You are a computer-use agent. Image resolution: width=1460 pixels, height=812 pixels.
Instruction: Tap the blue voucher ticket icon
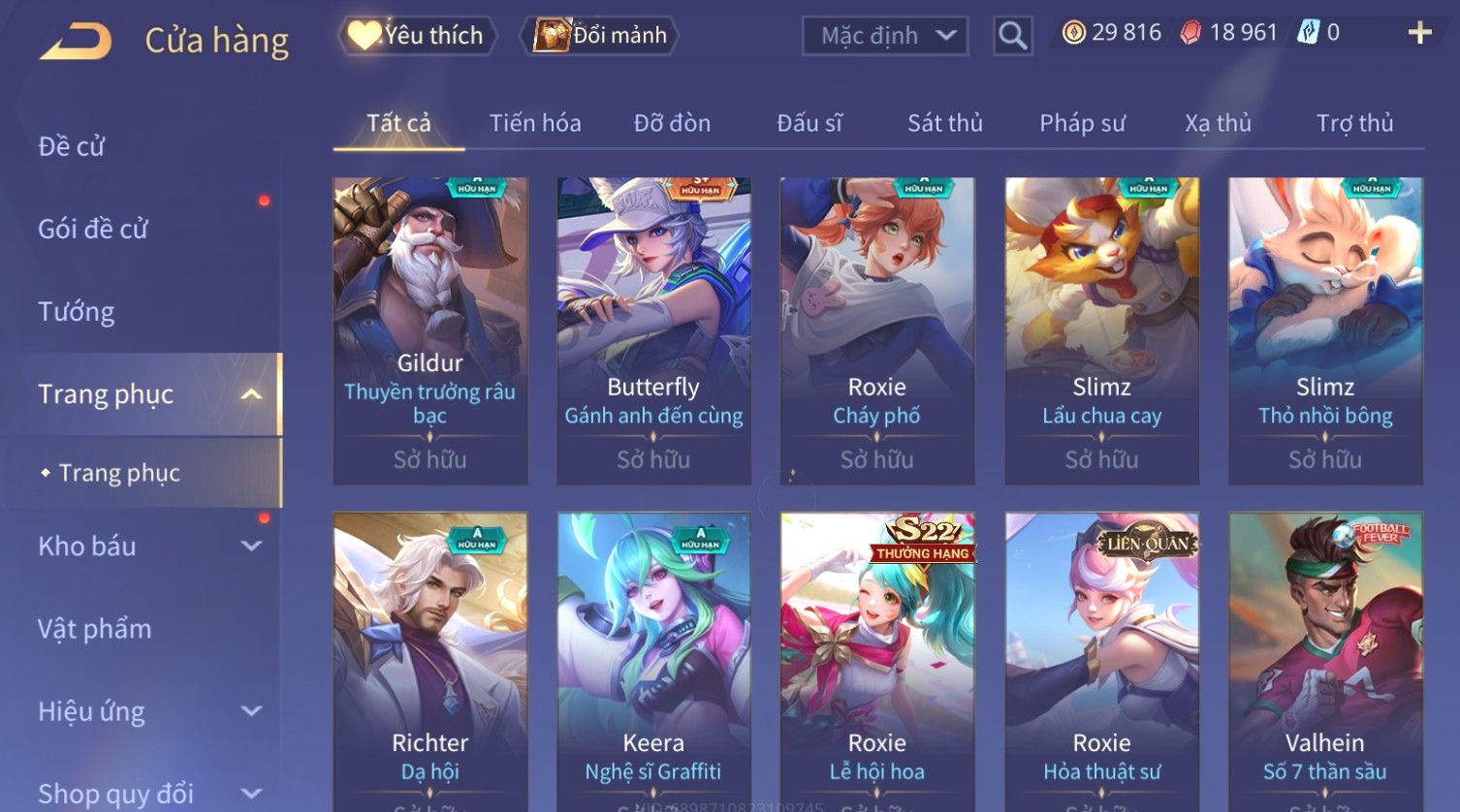[x=1309, y=32]
